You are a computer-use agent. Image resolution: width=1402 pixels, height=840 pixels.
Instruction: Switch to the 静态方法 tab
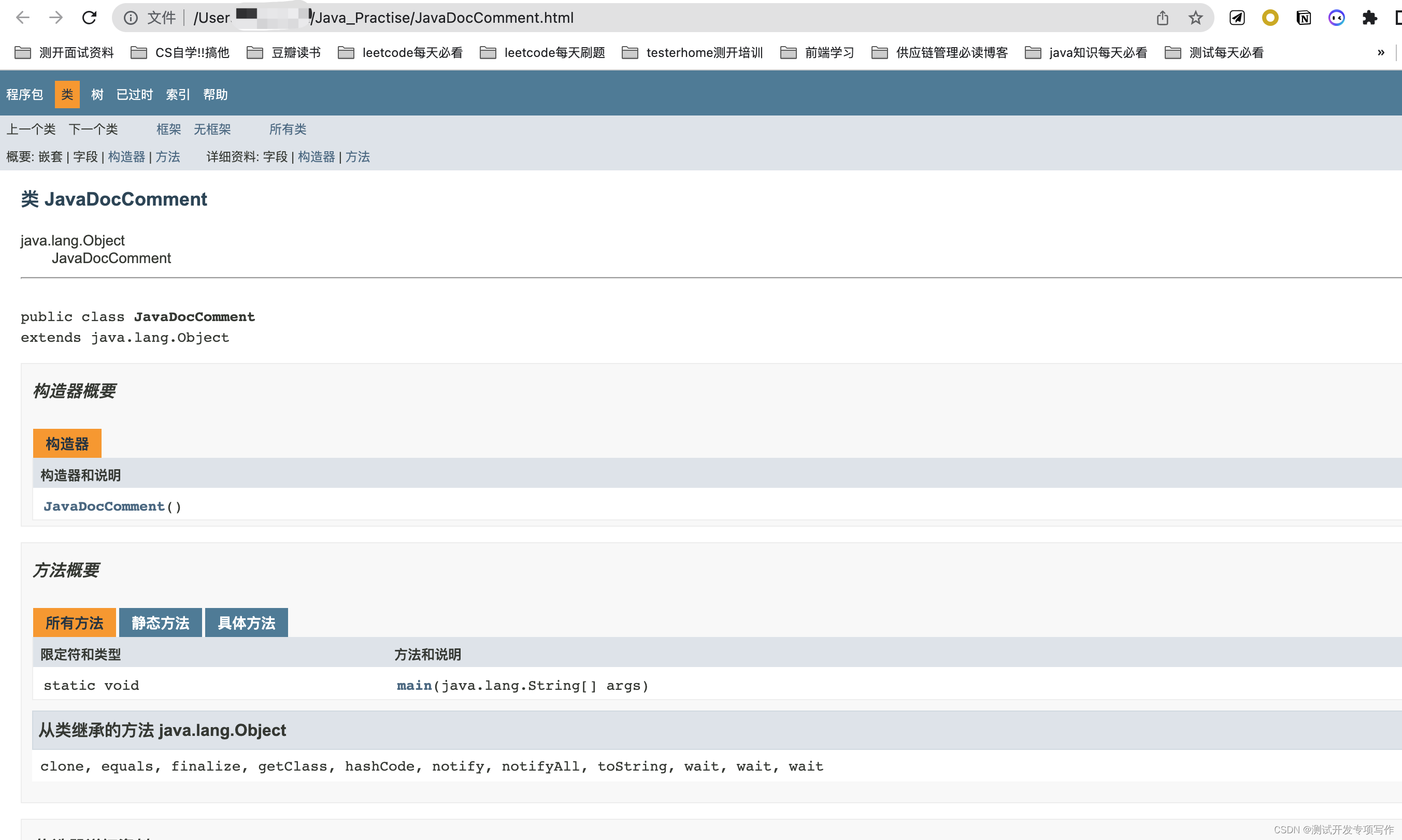tap(160, 622)
